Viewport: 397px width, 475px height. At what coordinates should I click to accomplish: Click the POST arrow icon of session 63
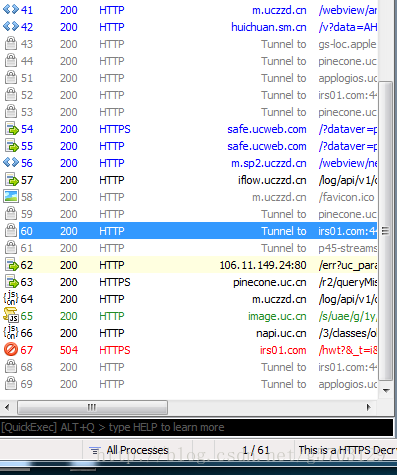(x=12, y=282)
